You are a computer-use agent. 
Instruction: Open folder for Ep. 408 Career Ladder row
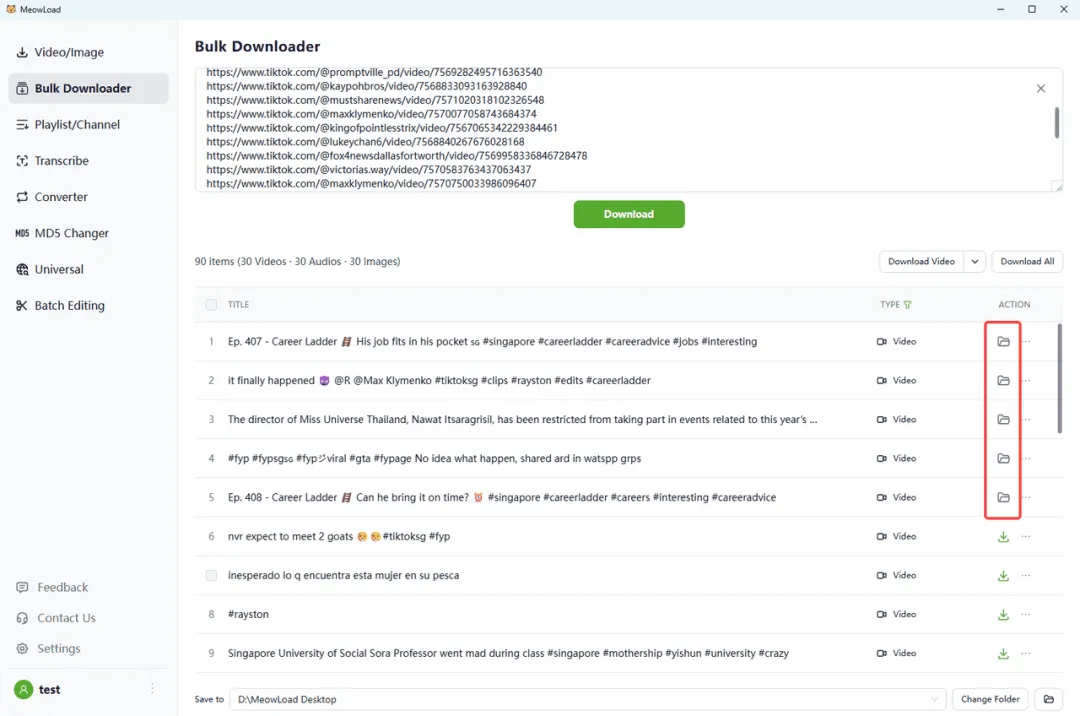coord(1003,497)
